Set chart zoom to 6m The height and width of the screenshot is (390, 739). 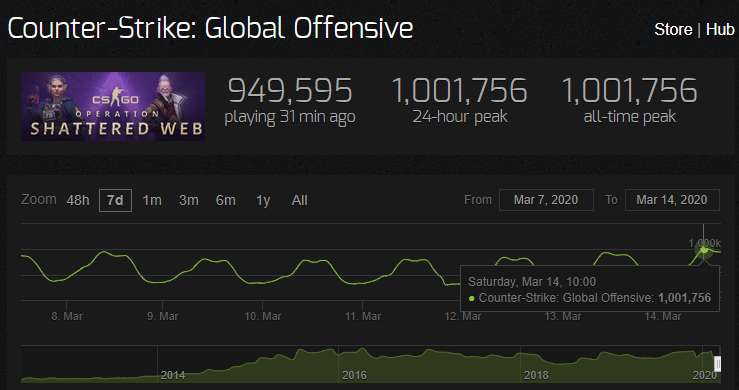[x=225, y=200]
